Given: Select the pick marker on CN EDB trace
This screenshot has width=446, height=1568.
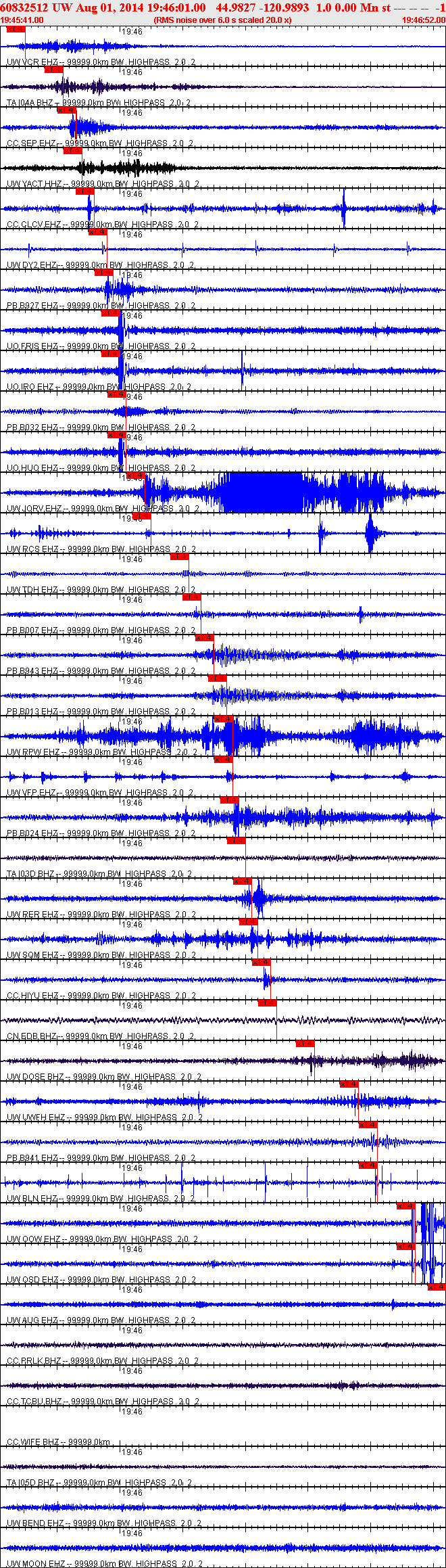Looking at the screenshot, I should 267,1003.
